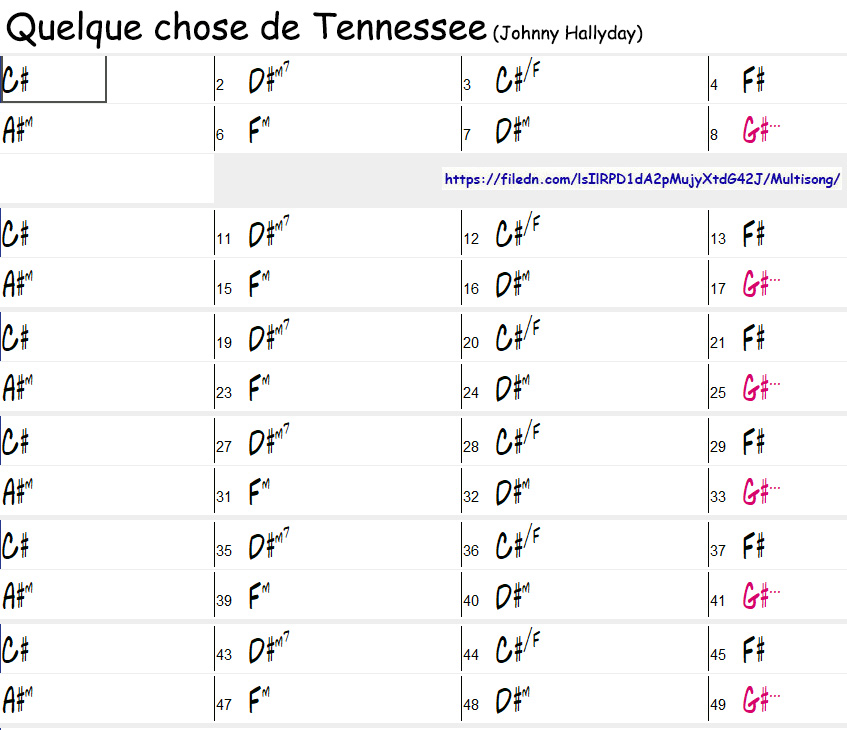Click the D#m7 chord in measure 11
The height and width of the screenshot is (730, 847).
pos(268,235)
